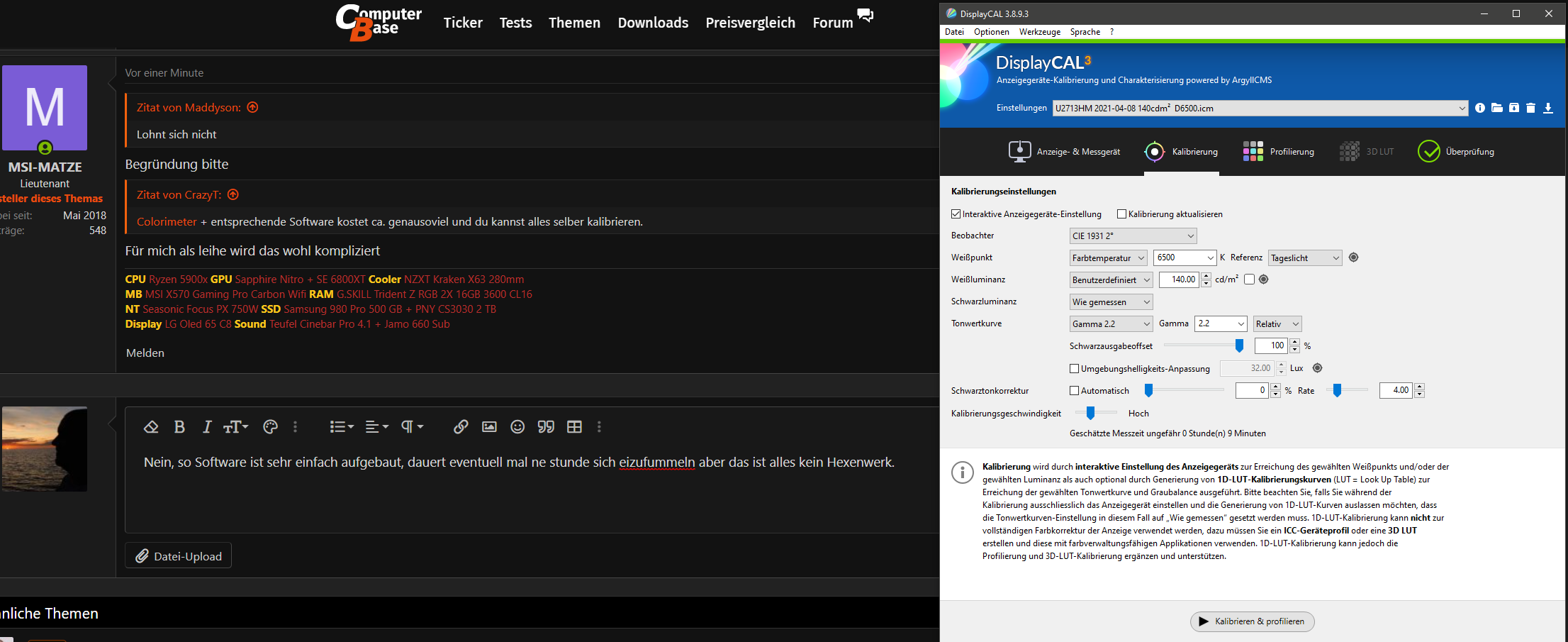Click the ComputerBase logo
1568x642 pixels.
(379, 23)
